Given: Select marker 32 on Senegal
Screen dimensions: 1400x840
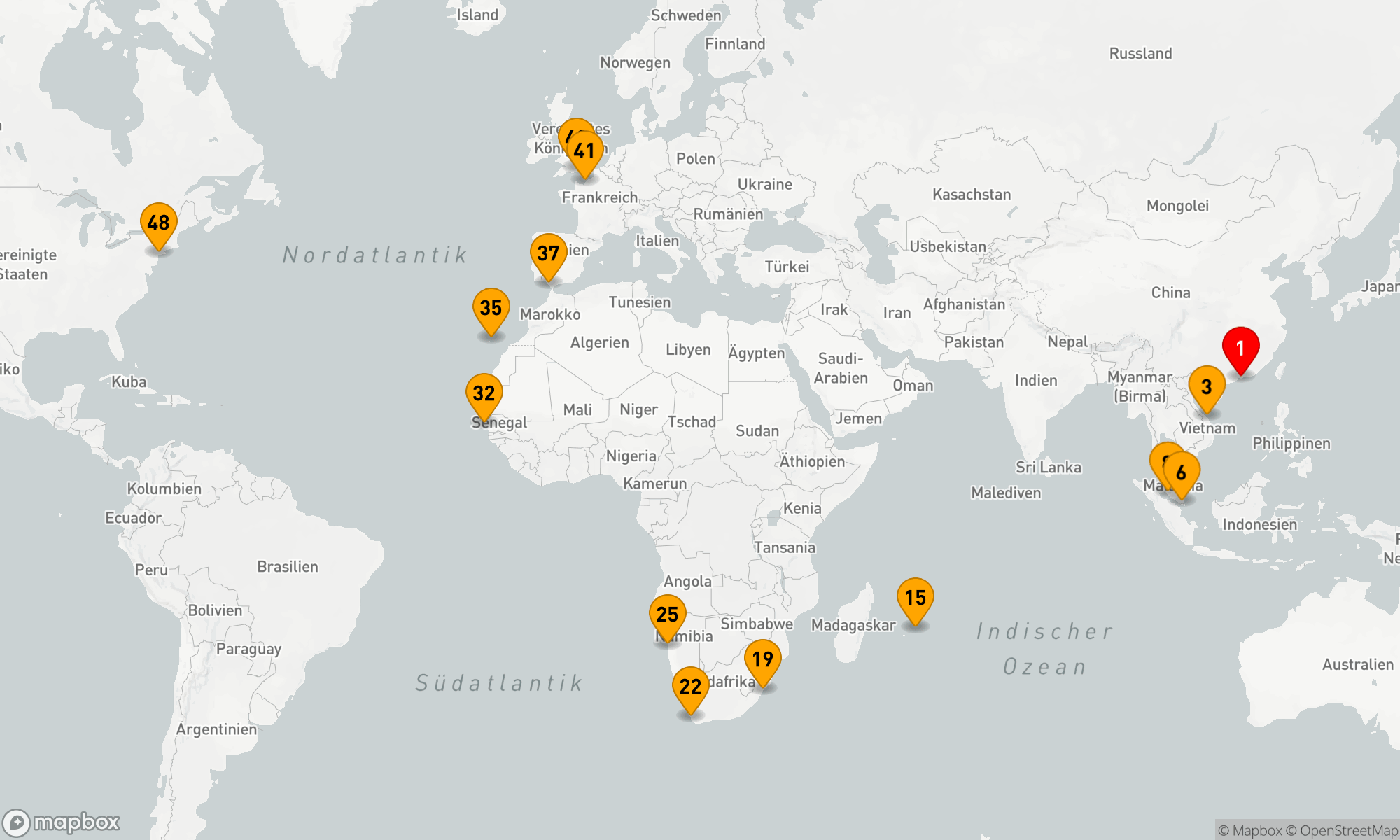Looking at the screenshot, I should pos(484,393).
